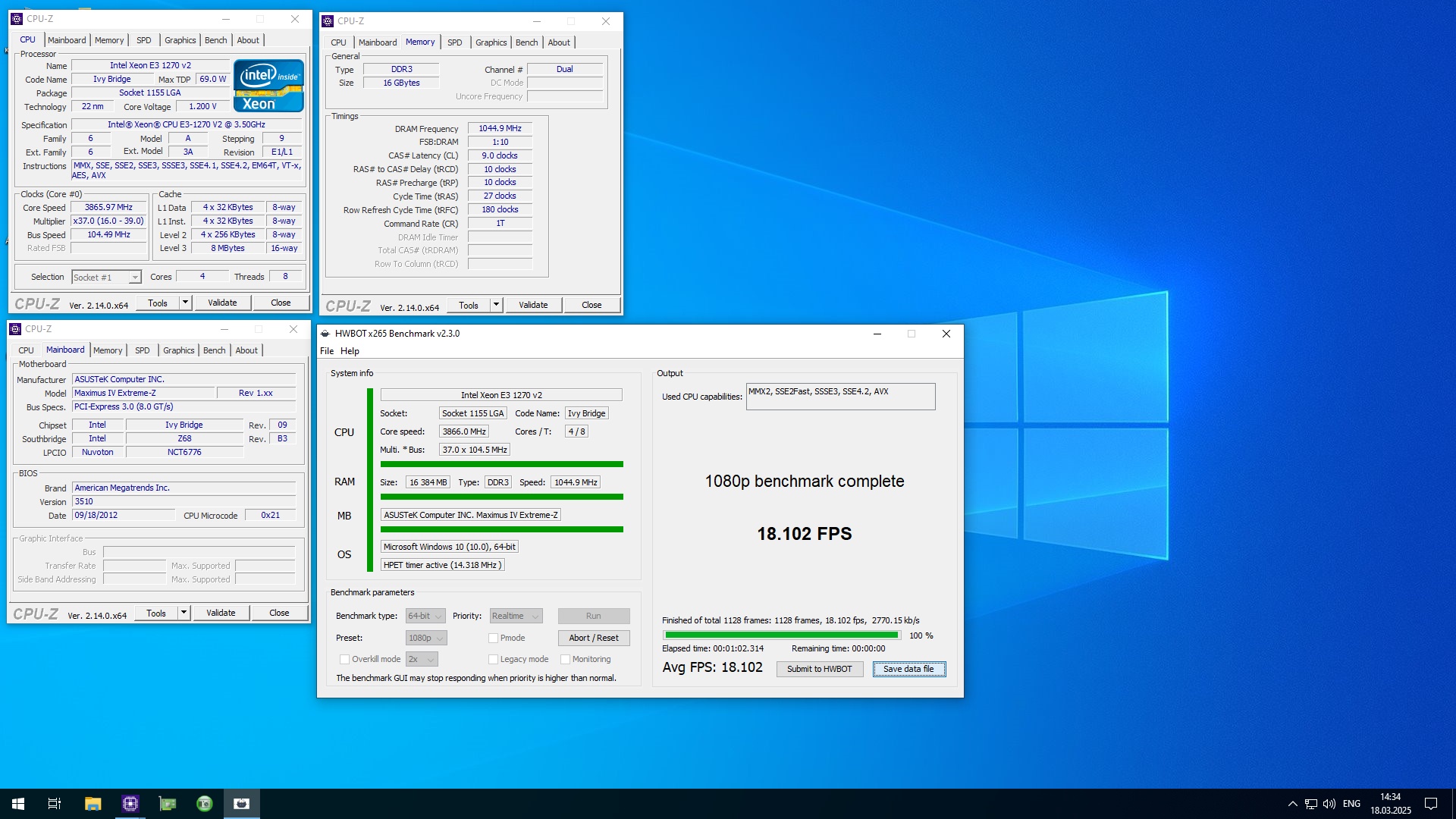Expand Tools arrow in CPU-Z CPU window

click(185, 303)
